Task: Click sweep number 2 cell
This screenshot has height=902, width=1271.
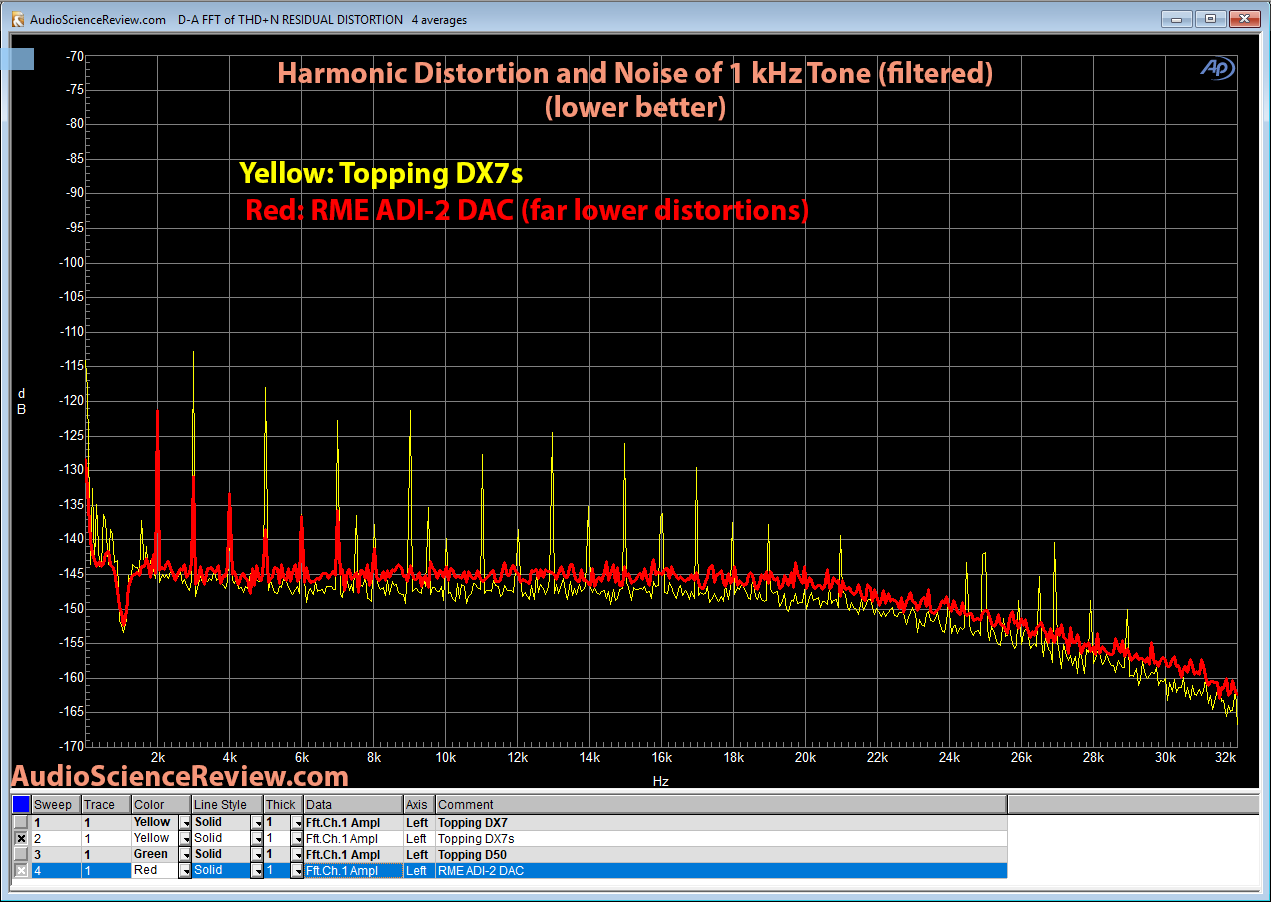Action: point(56,838)
